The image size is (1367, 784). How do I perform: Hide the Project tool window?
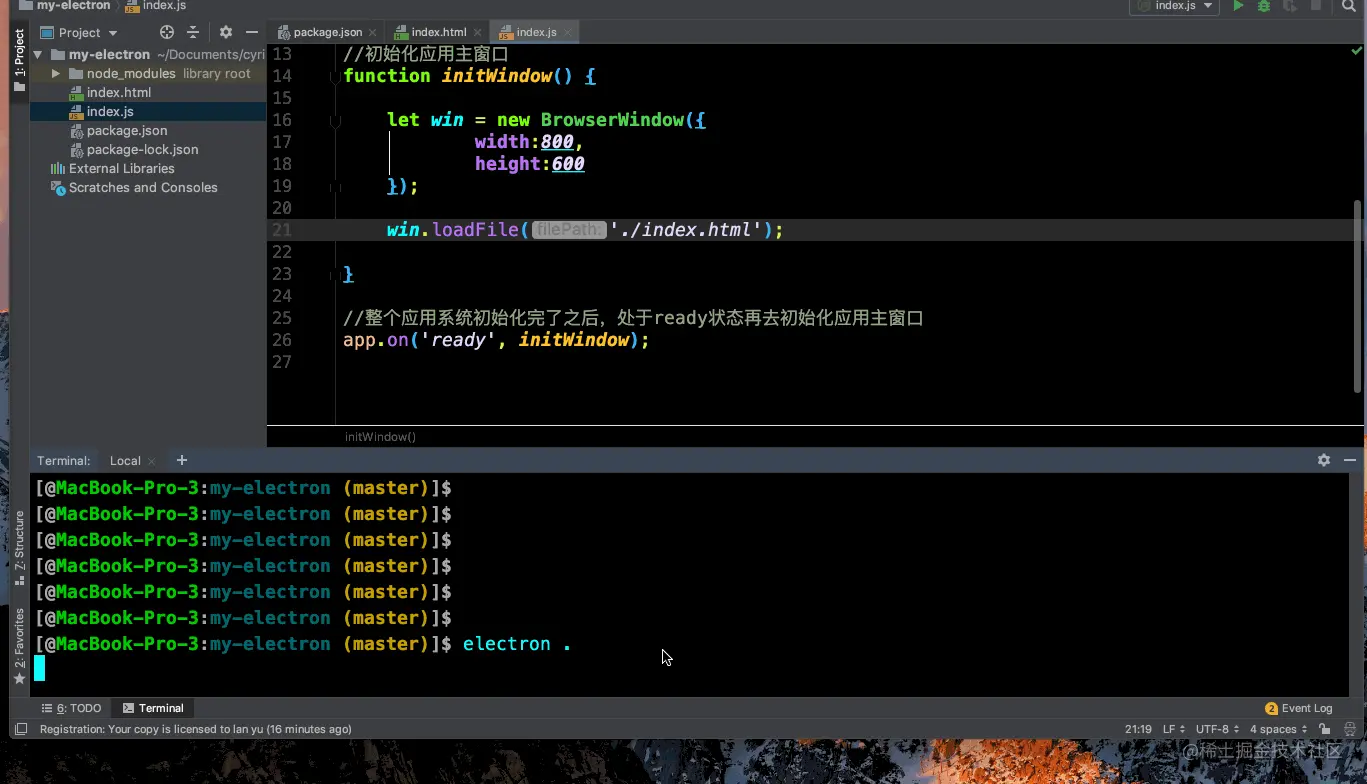click(252, 32)
